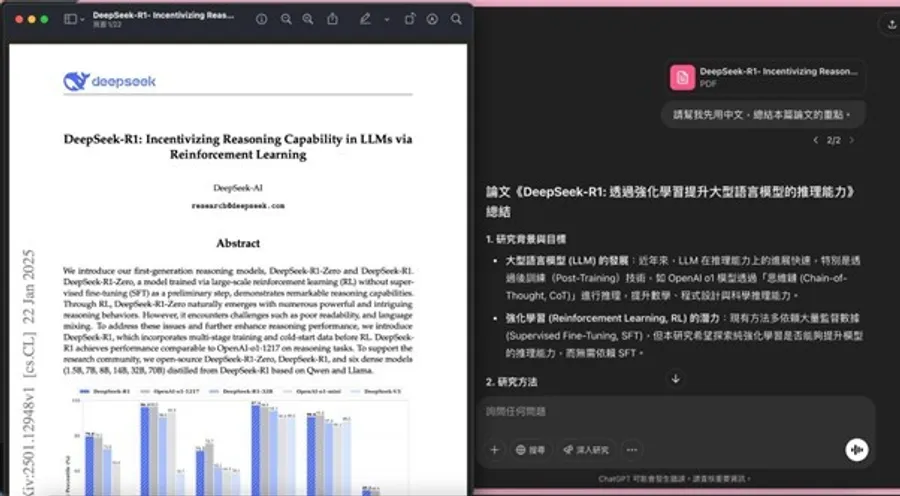Toggle the Preview sidebar view button
This screenshot has width=900, height=496.
click(x=71, y=19)
